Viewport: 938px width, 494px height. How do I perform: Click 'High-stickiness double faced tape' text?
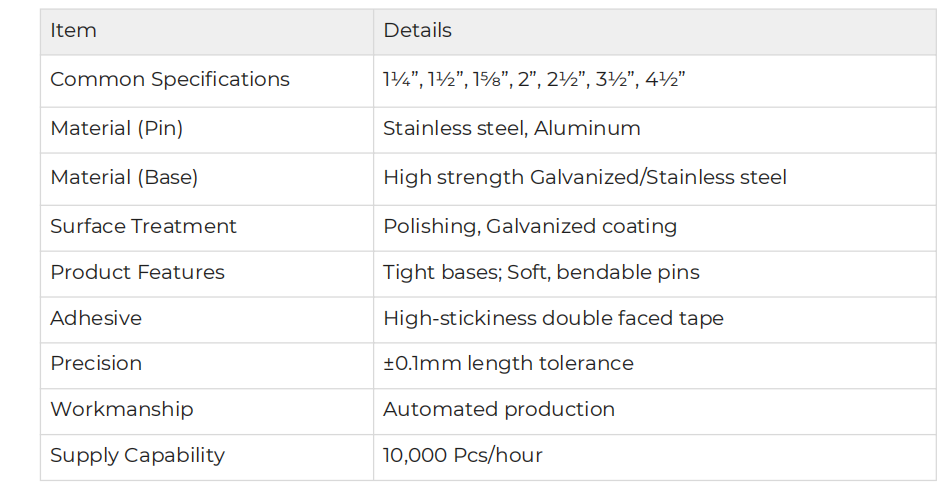553,318
